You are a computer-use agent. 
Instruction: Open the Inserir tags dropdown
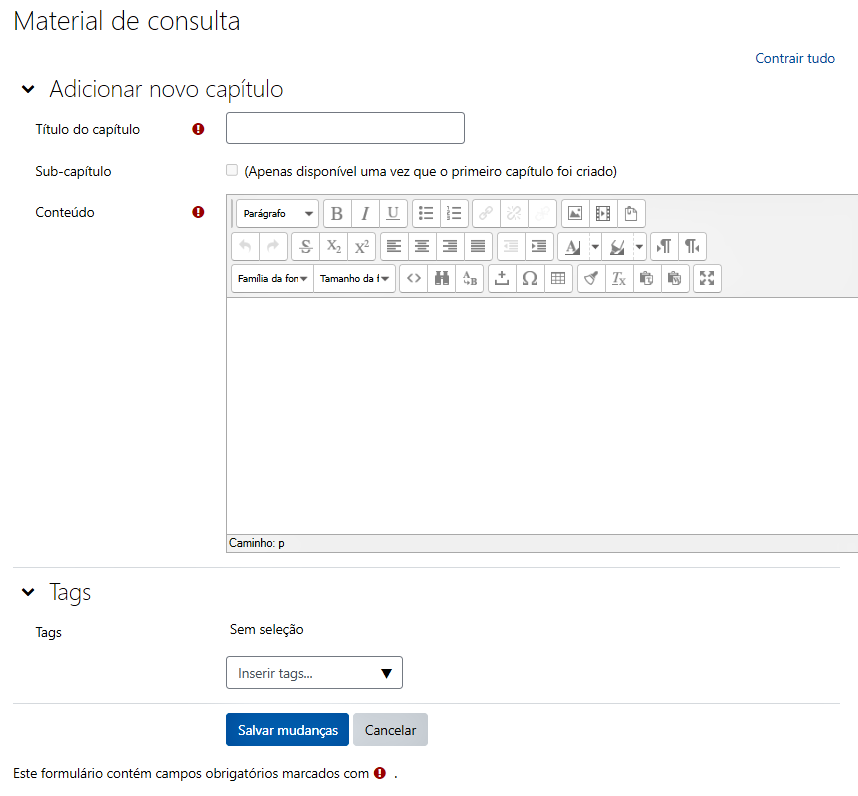pos(314,672)
